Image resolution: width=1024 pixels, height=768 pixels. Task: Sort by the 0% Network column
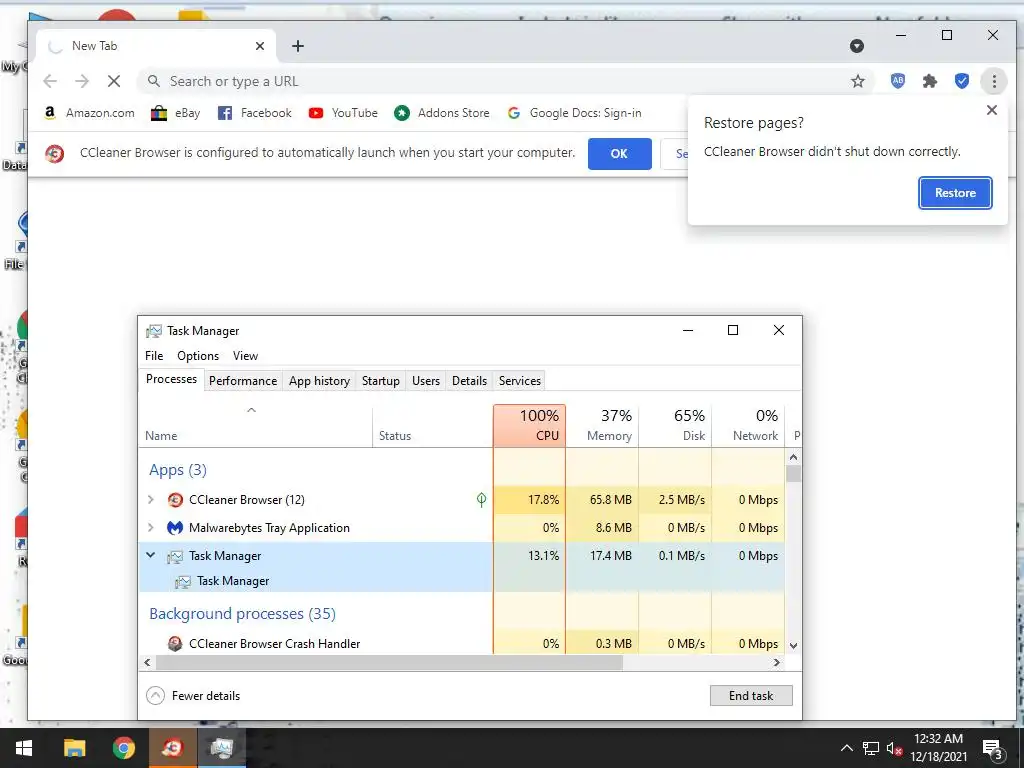[748, 426]
